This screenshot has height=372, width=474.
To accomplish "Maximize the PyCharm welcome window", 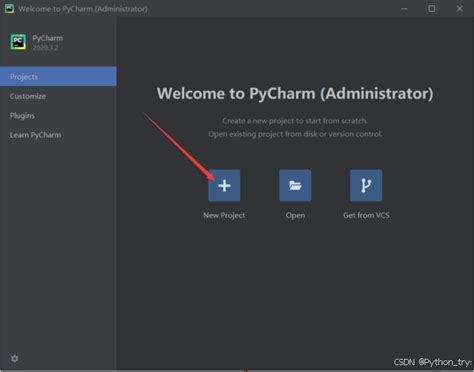I will point(432,9).
